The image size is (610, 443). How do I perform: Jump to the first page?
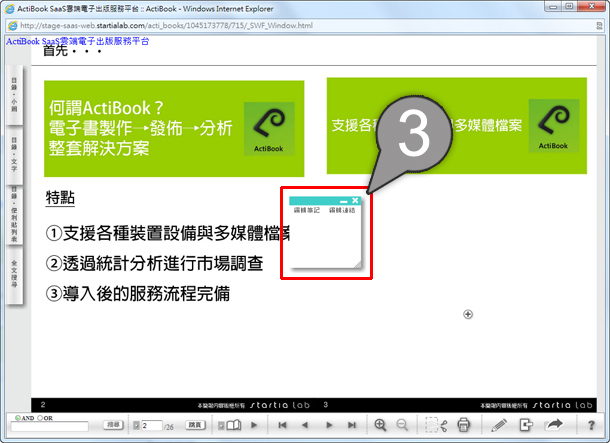click(x=282, y=425)
